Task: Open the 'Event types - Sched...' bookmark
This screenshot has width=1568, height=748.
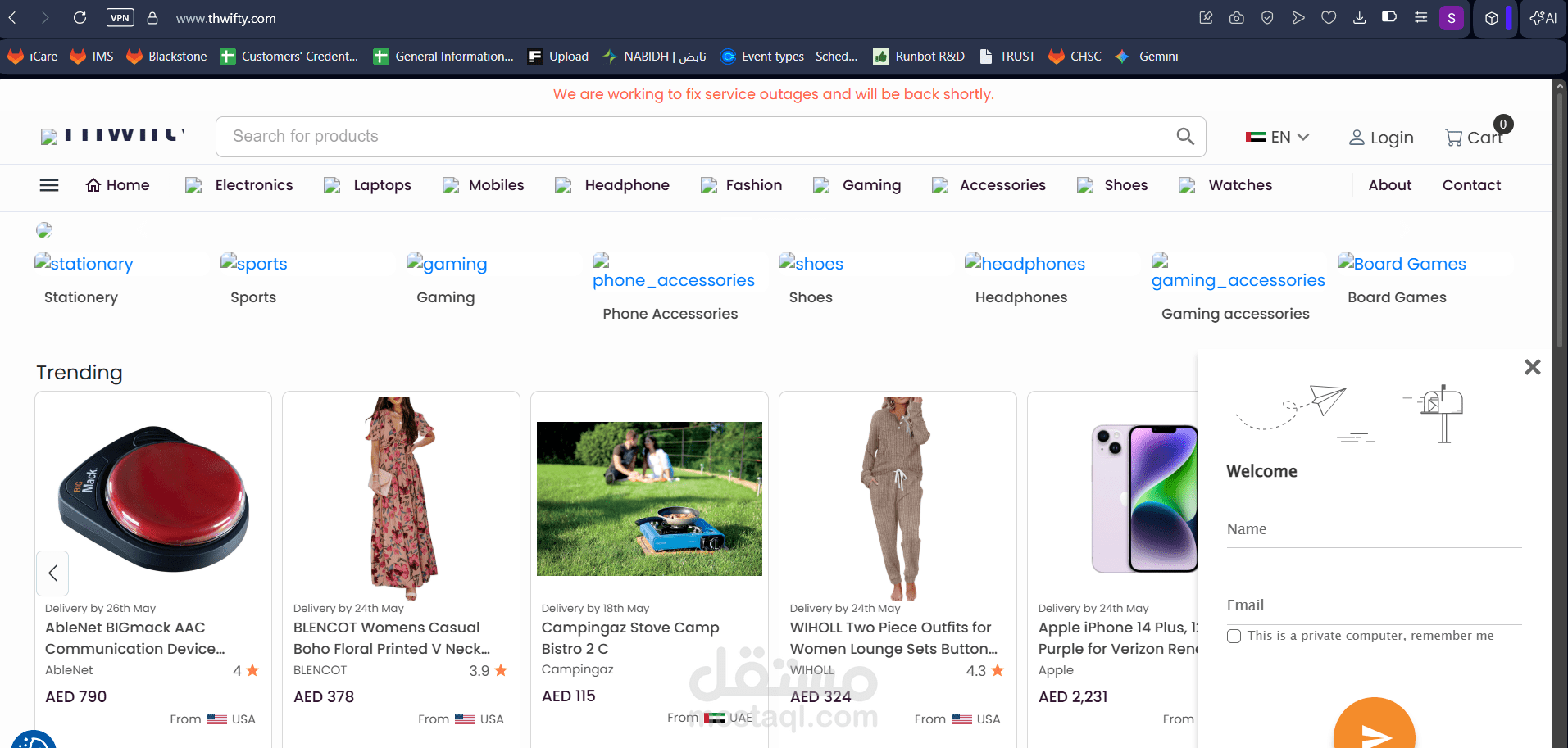Action: pyautogui.click(x=789, y=57)
